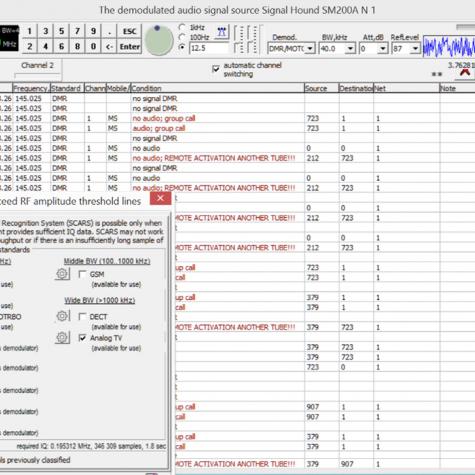The height and width of the screenshot is (475, 475).
Task: Click the black MHz frequency display
Action: click(x=9, y=38)
